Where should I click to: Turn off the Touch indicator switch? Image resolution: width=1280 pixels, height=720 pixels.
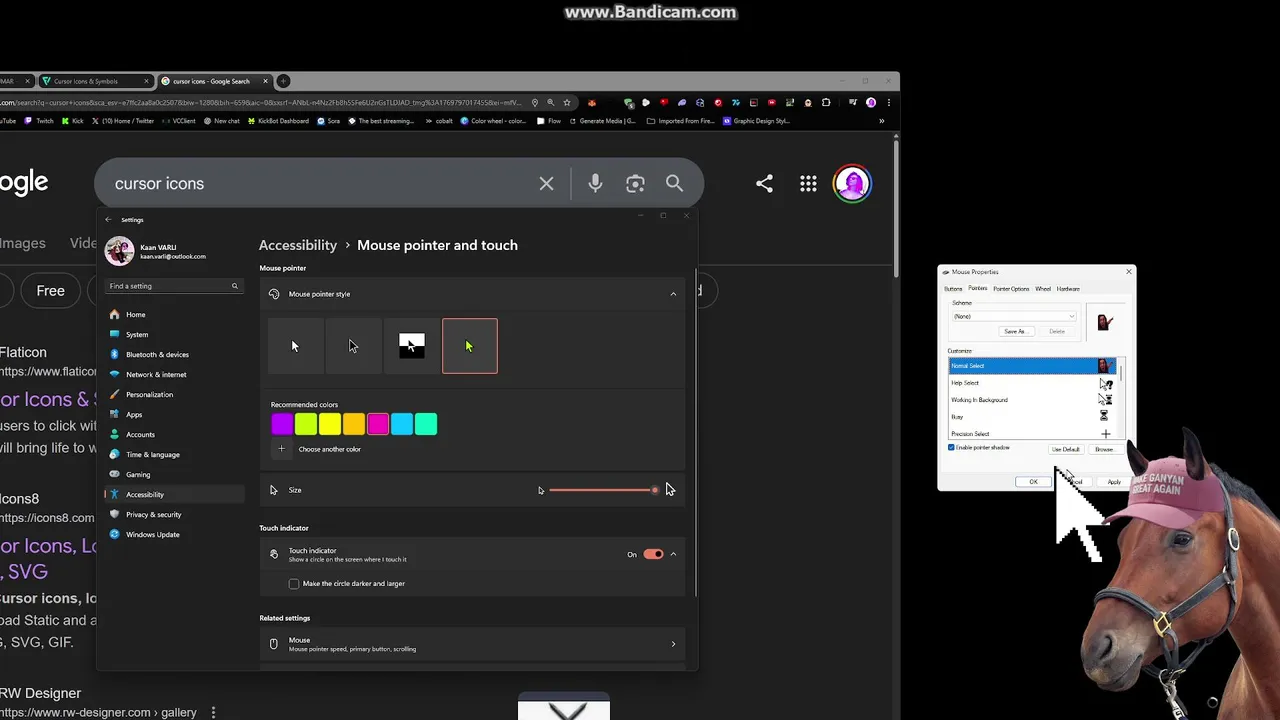point(653,554)
